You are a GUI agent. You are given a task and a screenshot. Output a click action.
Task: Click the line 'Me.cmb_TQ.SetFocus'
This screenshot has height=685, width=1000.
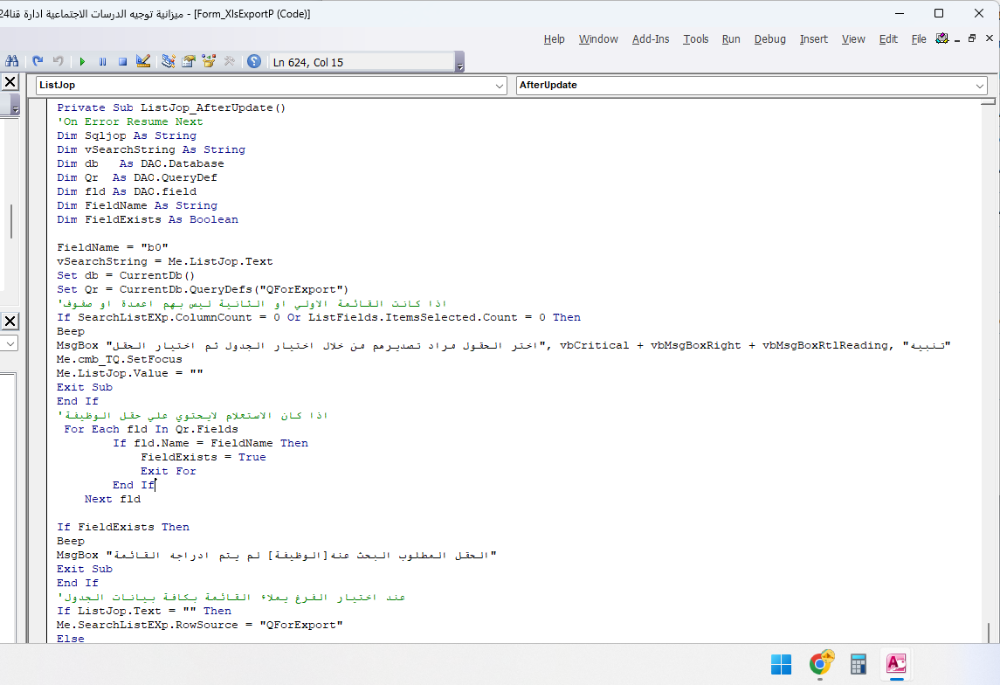click(119, 359)
